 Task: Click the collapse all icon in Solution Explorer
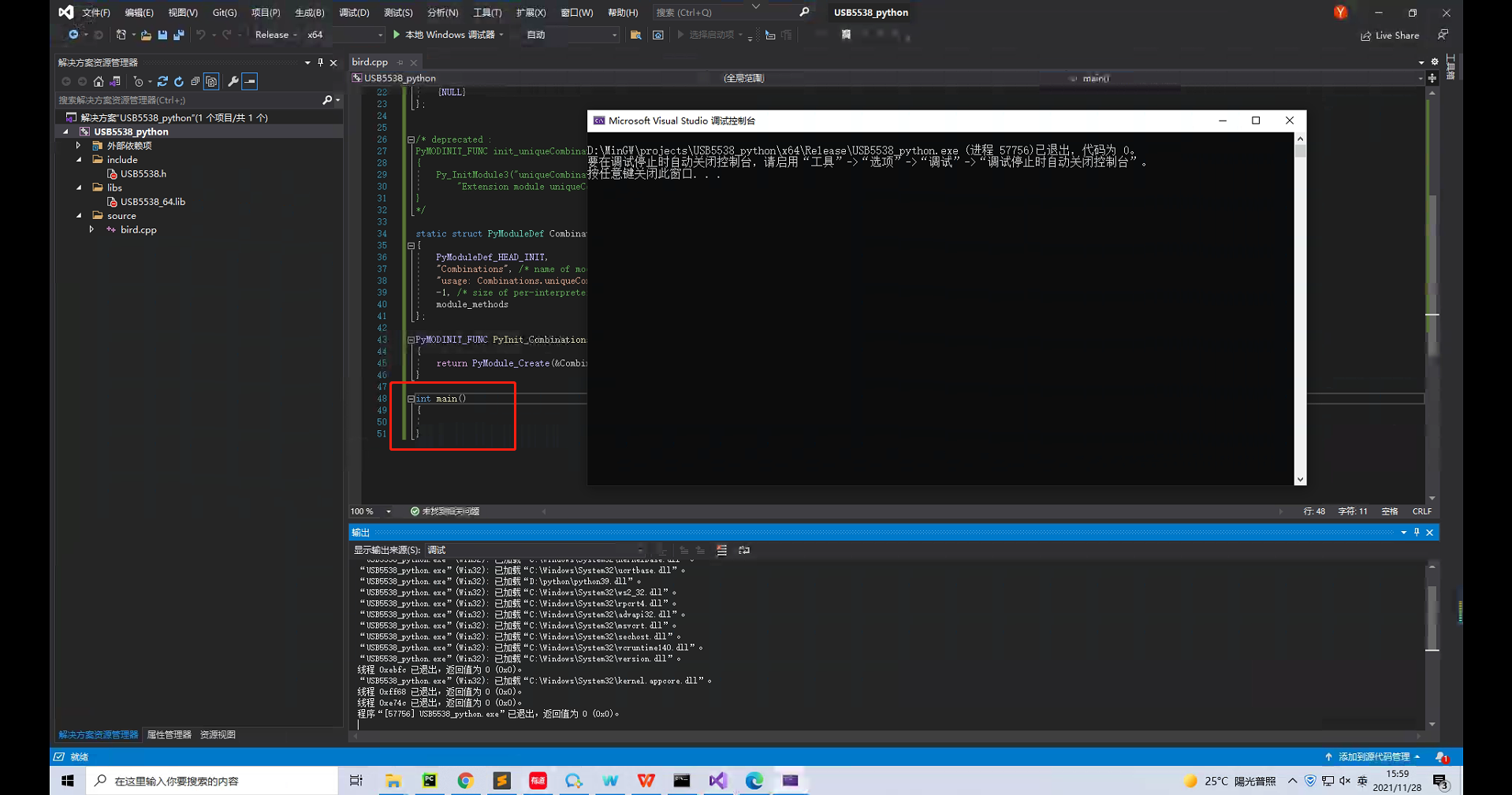(196, 81)
